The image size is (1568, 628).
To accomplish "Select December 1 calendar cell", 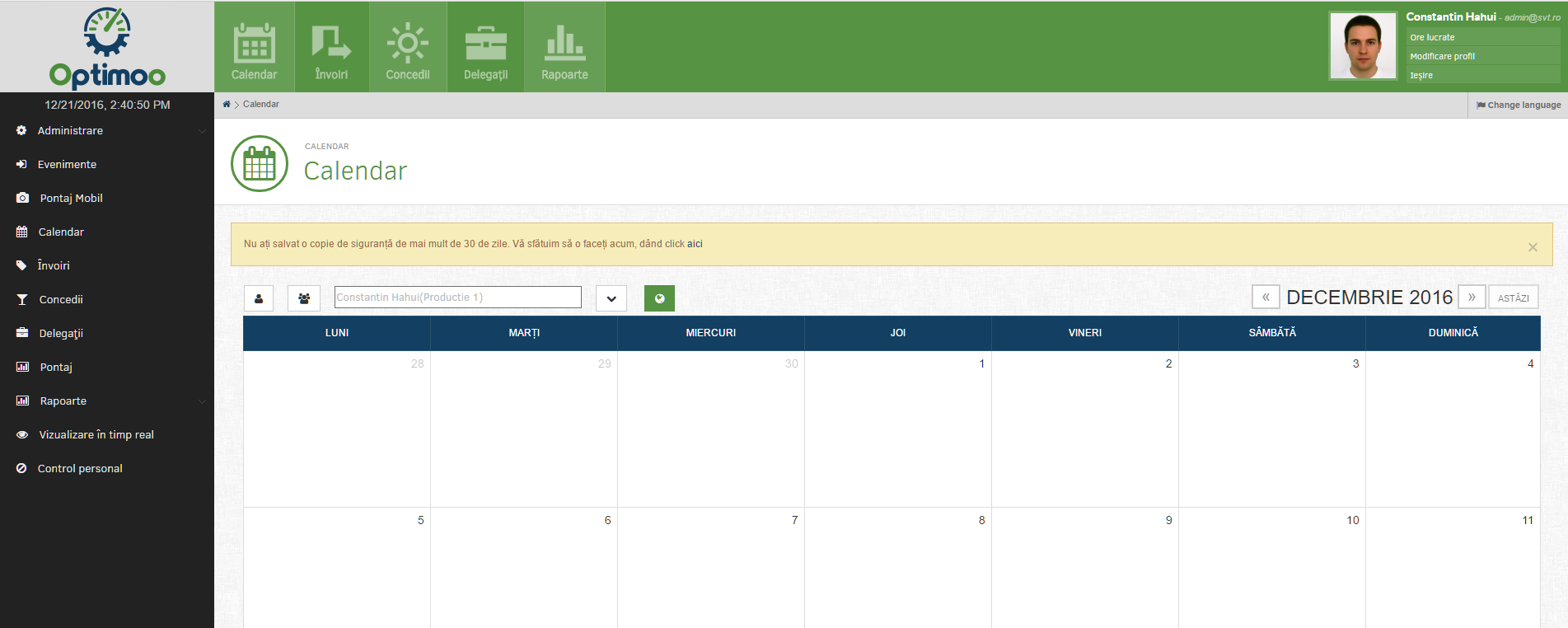I will [898, 429].
